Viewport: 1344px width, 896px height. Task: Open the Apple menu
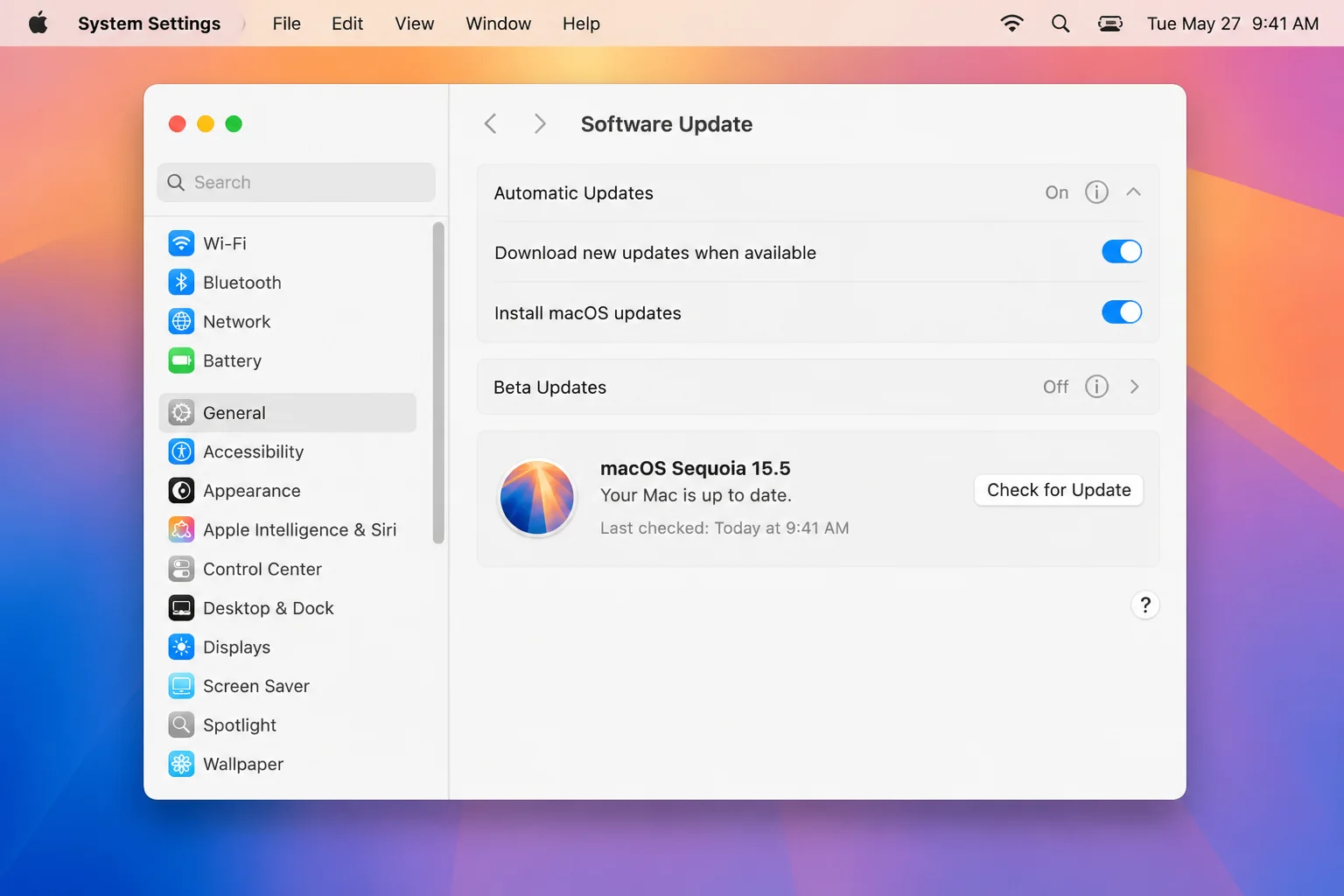(38, 24)
